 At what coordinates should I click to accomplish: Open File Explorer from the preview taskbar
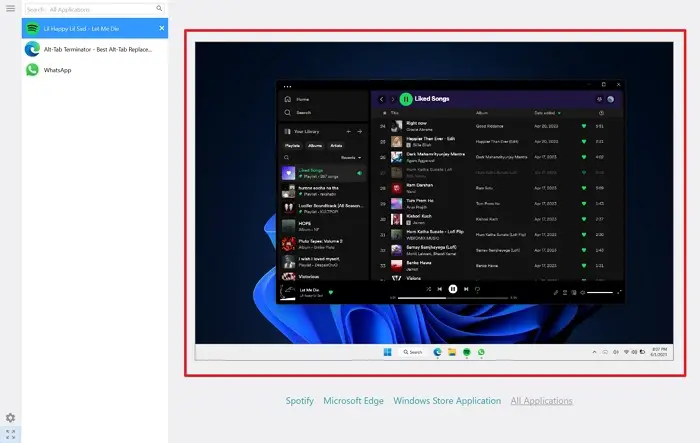point(452,352)
